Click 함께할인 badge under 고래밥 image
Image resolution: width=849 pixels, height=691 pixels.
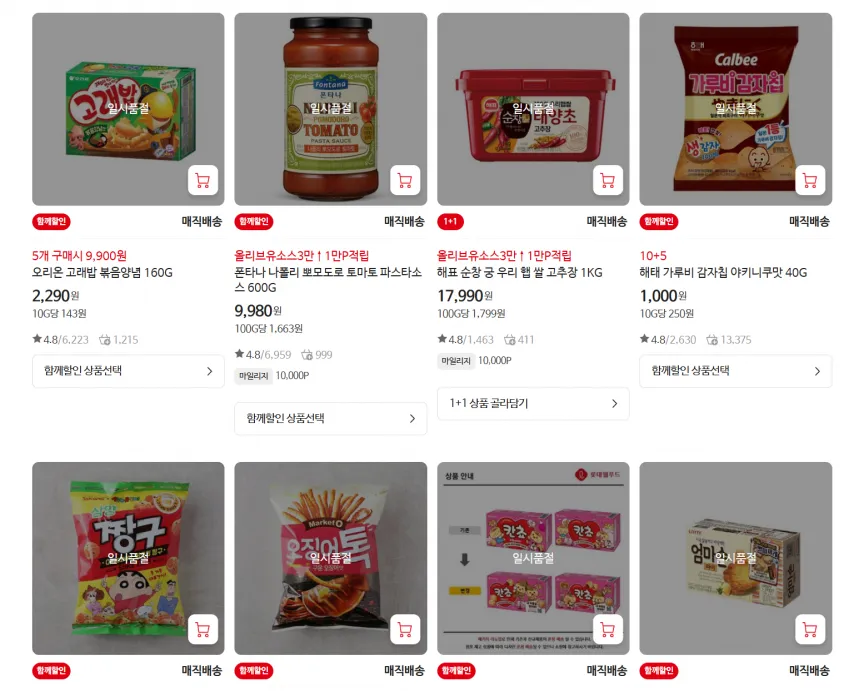51,221
